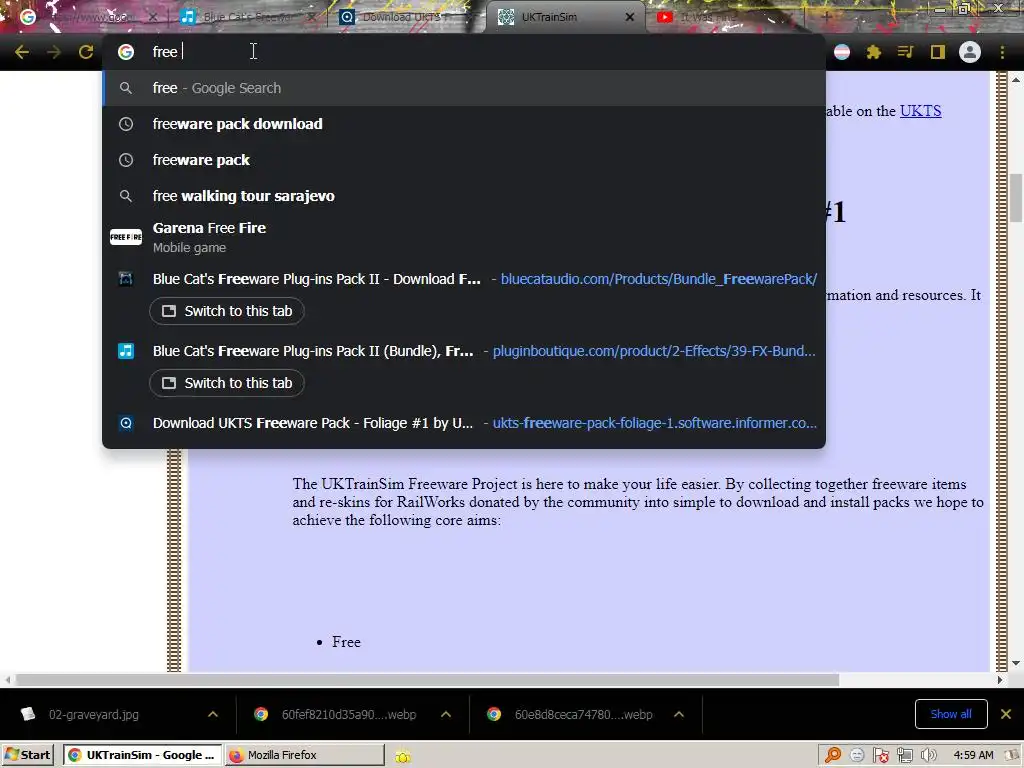Switch to Mozilla Firefox in the taskbar
The height and width of the screenshot is (768, 1024).
305,755
